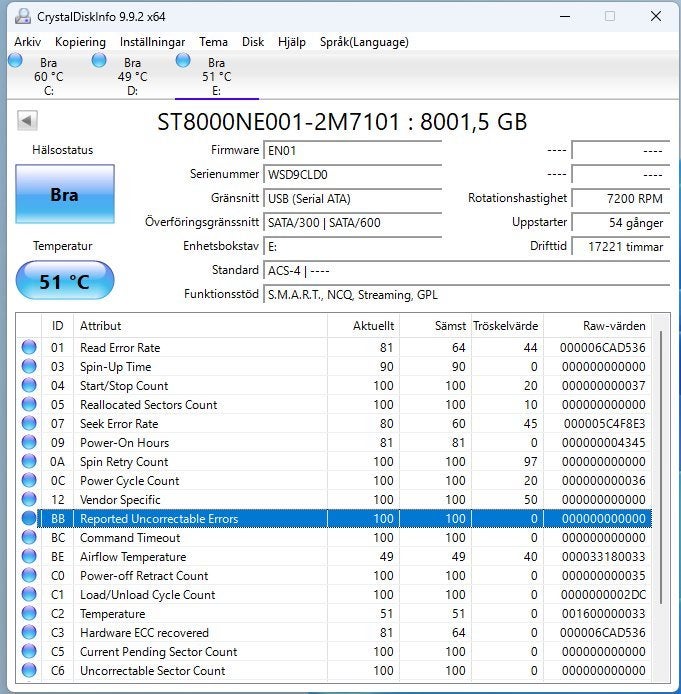This screenshot has width=681, height=694.
Task: Click status orb for Hardware ECC recovered
Action: click(x=29, y=632)
